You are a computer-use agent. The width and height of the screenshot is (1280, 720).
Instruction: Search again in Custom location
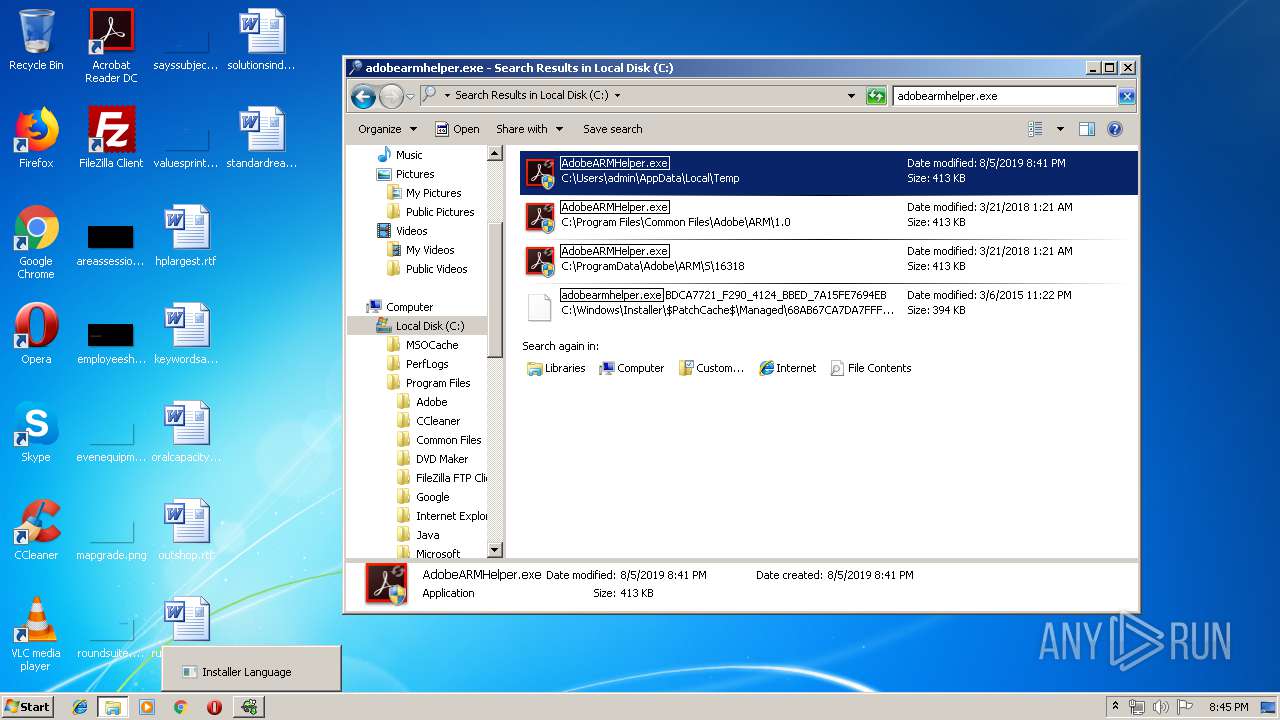[711, 368]
